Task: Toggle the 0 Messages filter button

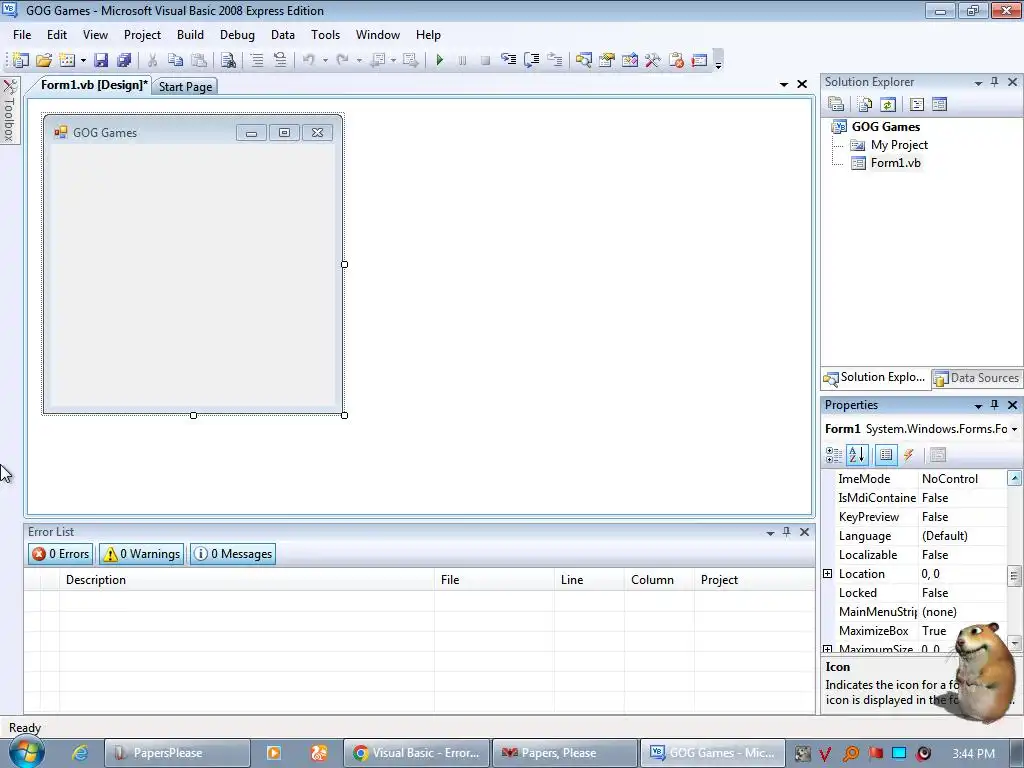Action: [x=233, y=554]
